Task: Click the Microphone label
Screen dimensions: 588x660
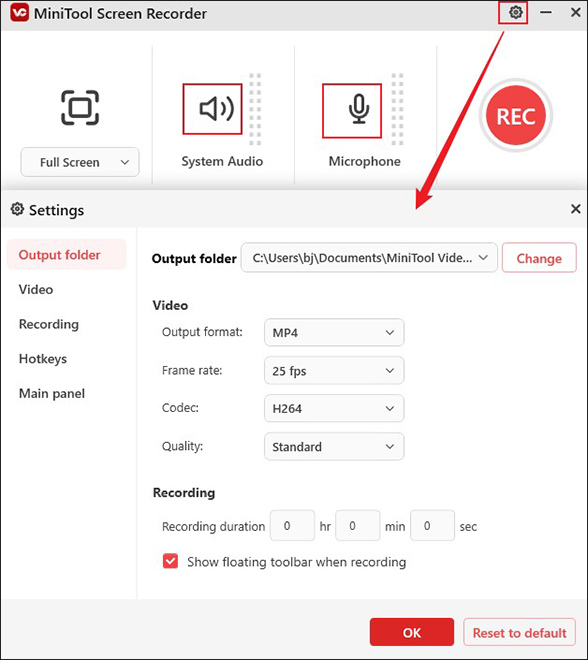Action: point(365,161)
